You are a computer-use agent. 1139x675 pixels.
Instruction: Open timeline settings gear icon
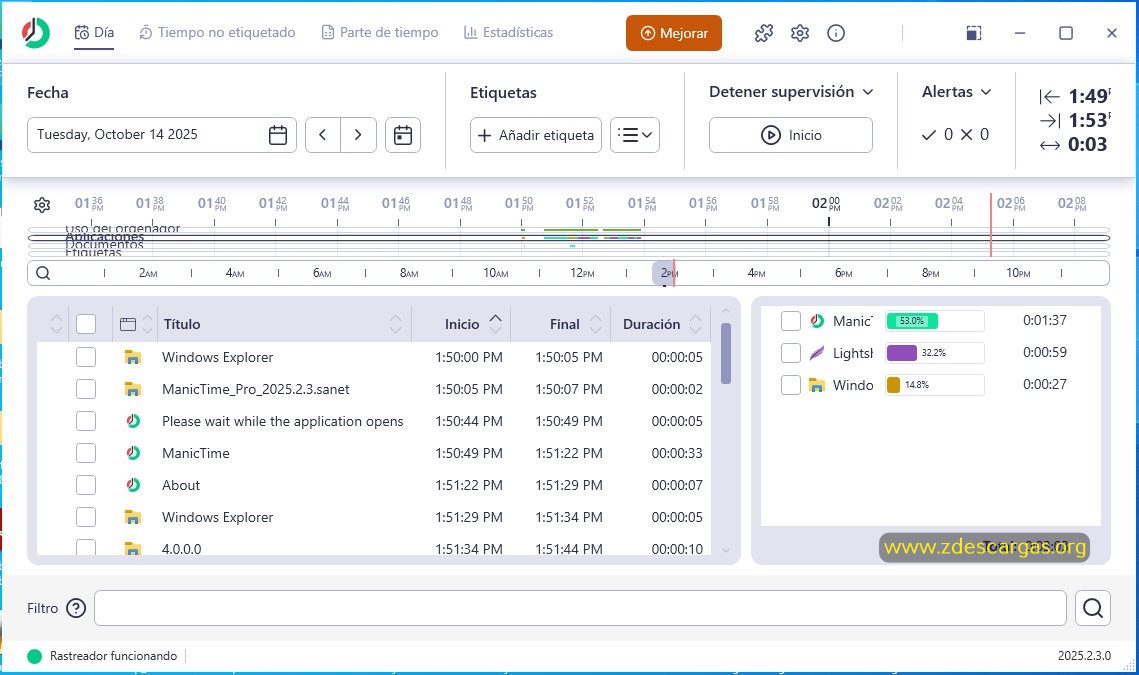click(42, 205)
